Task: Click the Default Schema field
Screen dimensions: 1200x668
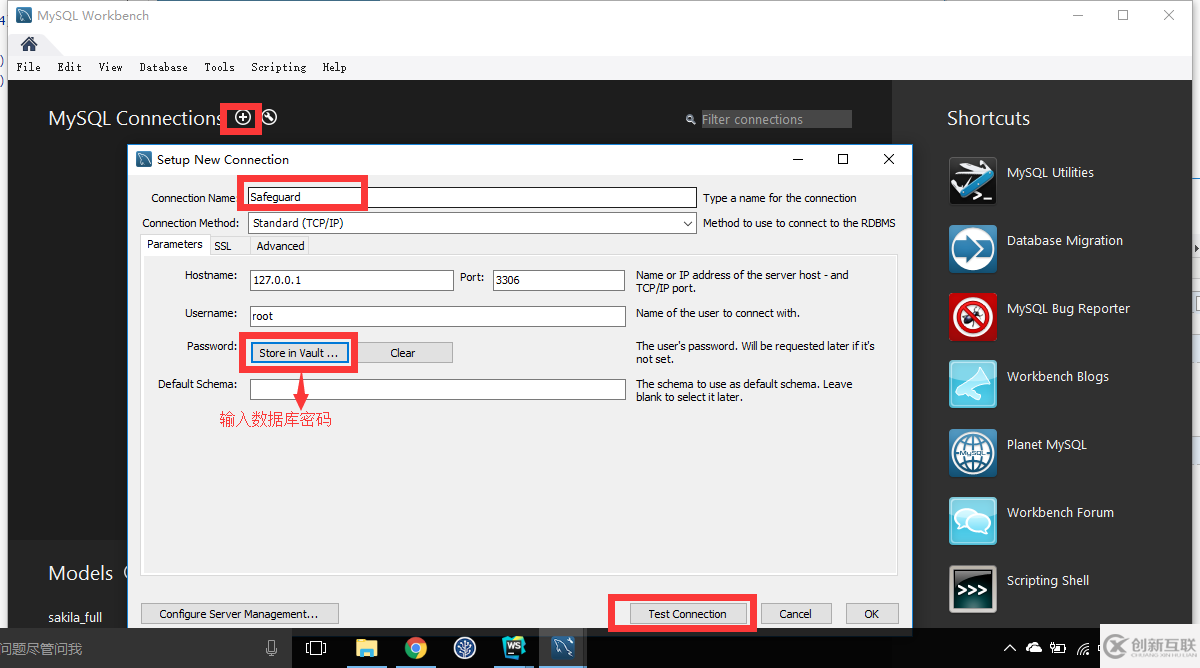Action: [x=437, y=389]
